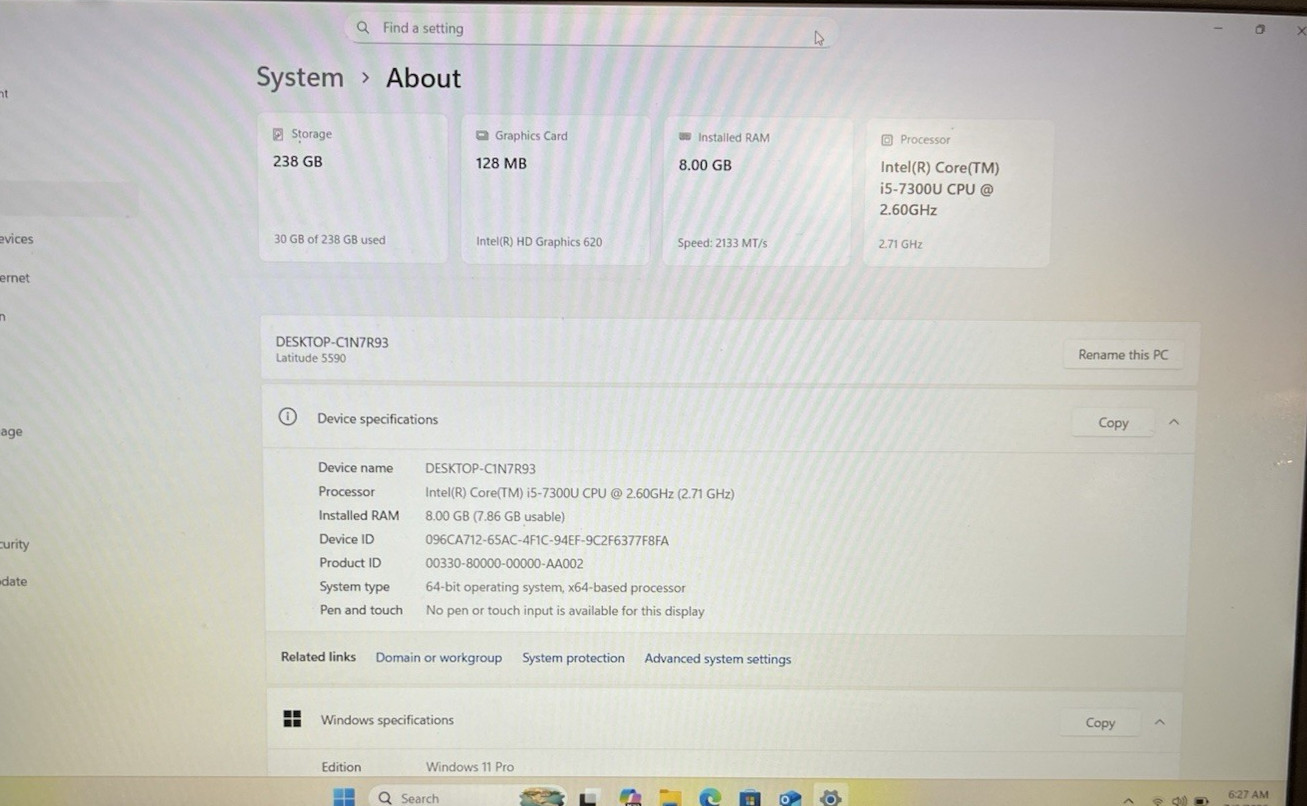Screen dimensions: 1307x806
Task: Open the Graphics Card tile
Action: [555, 190]
